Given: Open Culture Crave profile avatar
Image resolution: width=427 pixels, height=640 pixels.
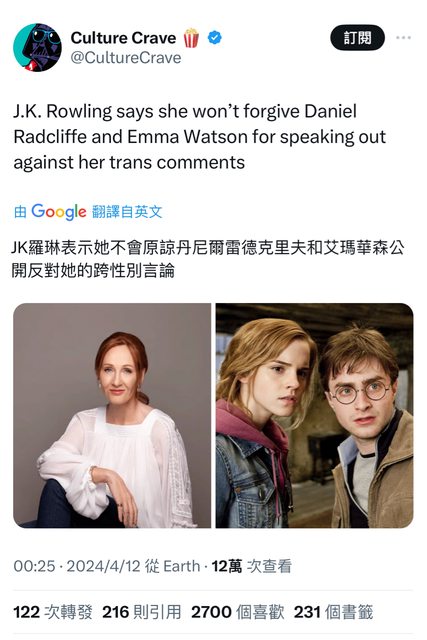Looking at the screenshot, I should point(38,47).
